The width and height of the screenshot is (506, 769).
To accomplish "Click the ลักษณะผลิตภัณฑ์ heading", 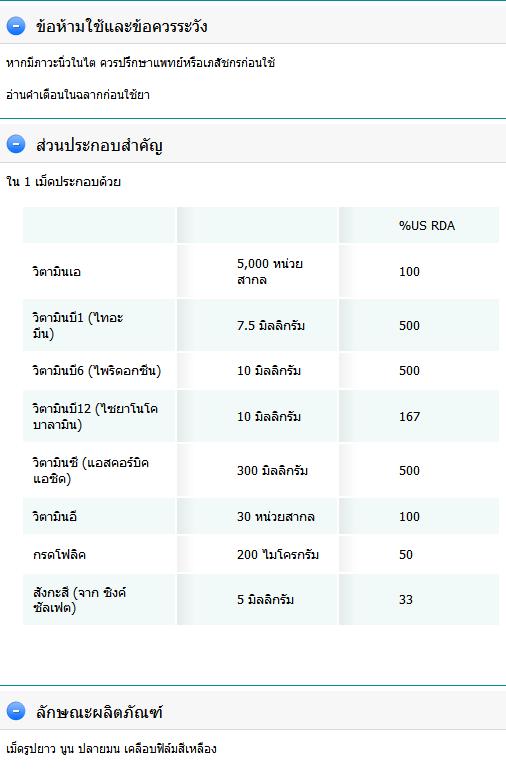I will coord(99,712).
